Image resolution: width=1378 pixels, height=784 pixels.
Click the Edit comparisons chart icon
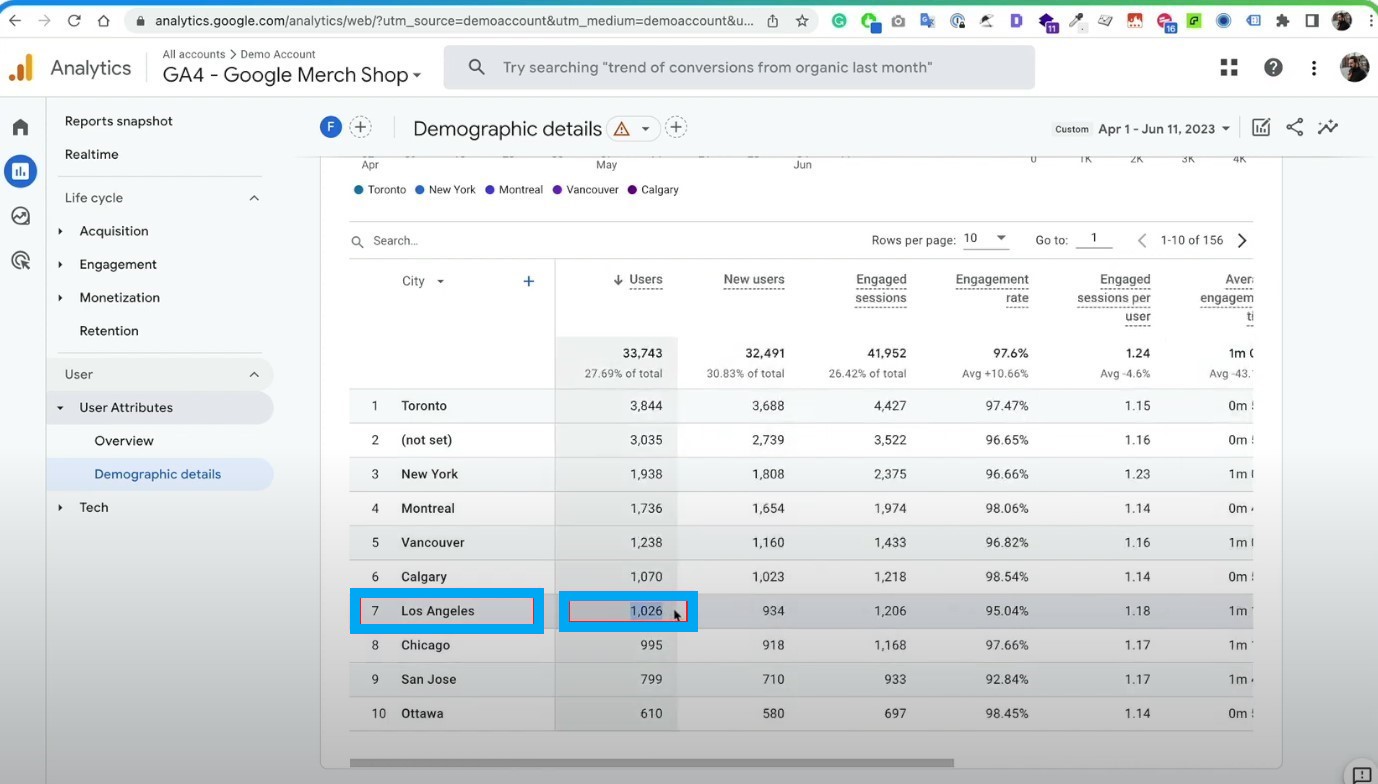1261,127
